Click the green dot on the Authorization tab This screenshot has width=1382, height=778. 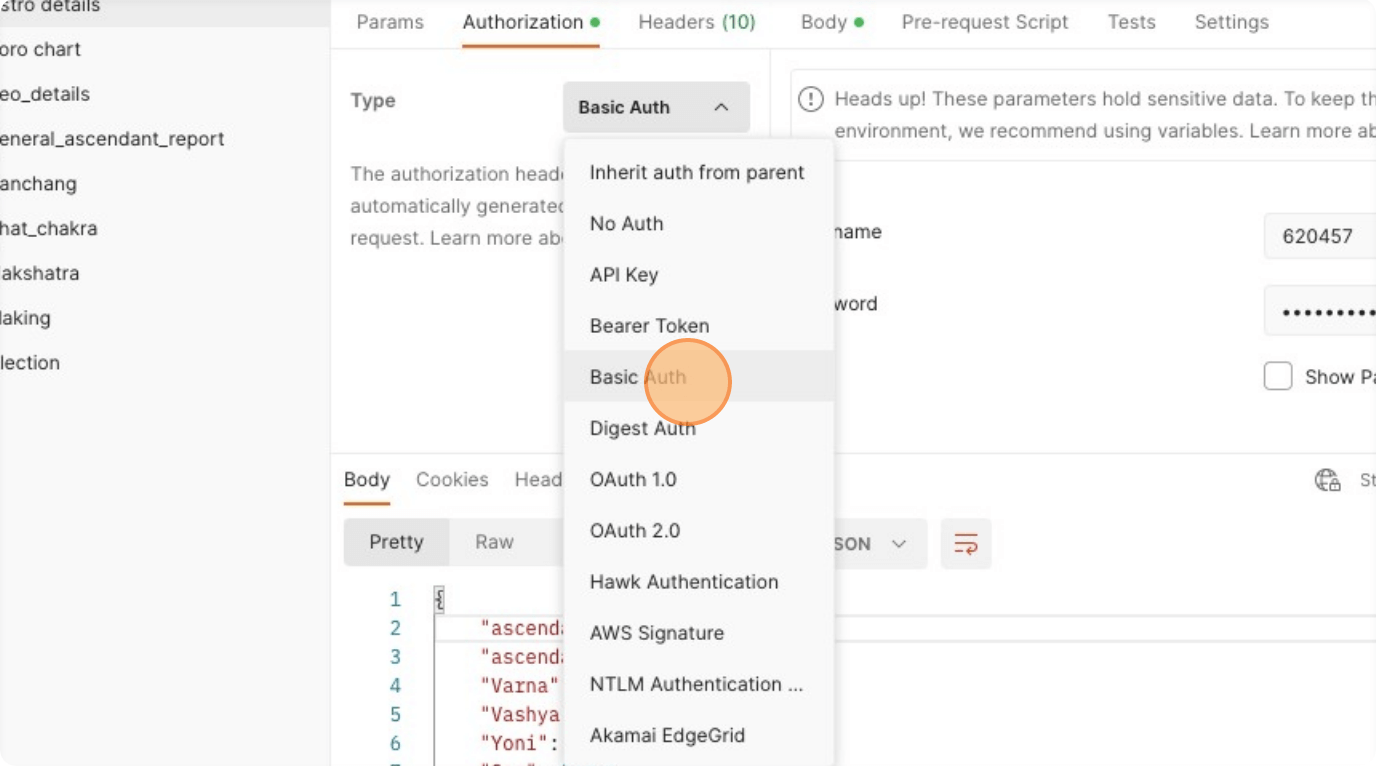(x=595, y=21)
